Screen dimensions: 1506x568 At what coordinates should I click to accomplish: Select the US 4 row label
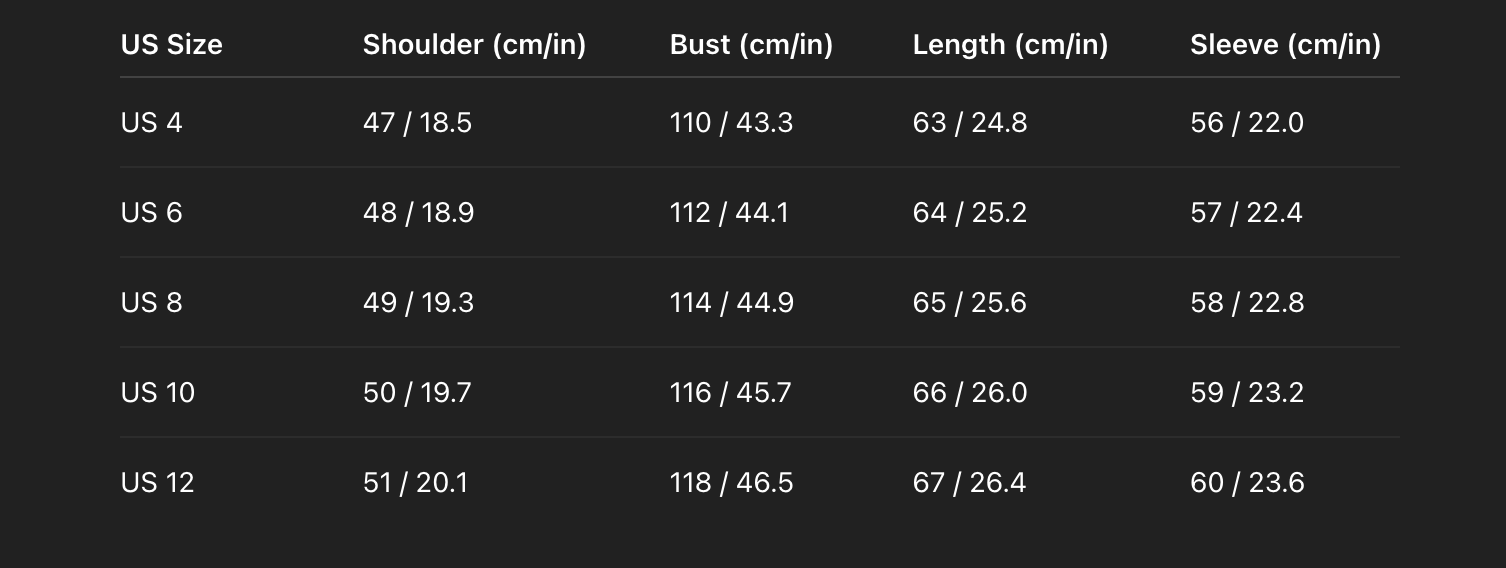[x=152, y=123]
